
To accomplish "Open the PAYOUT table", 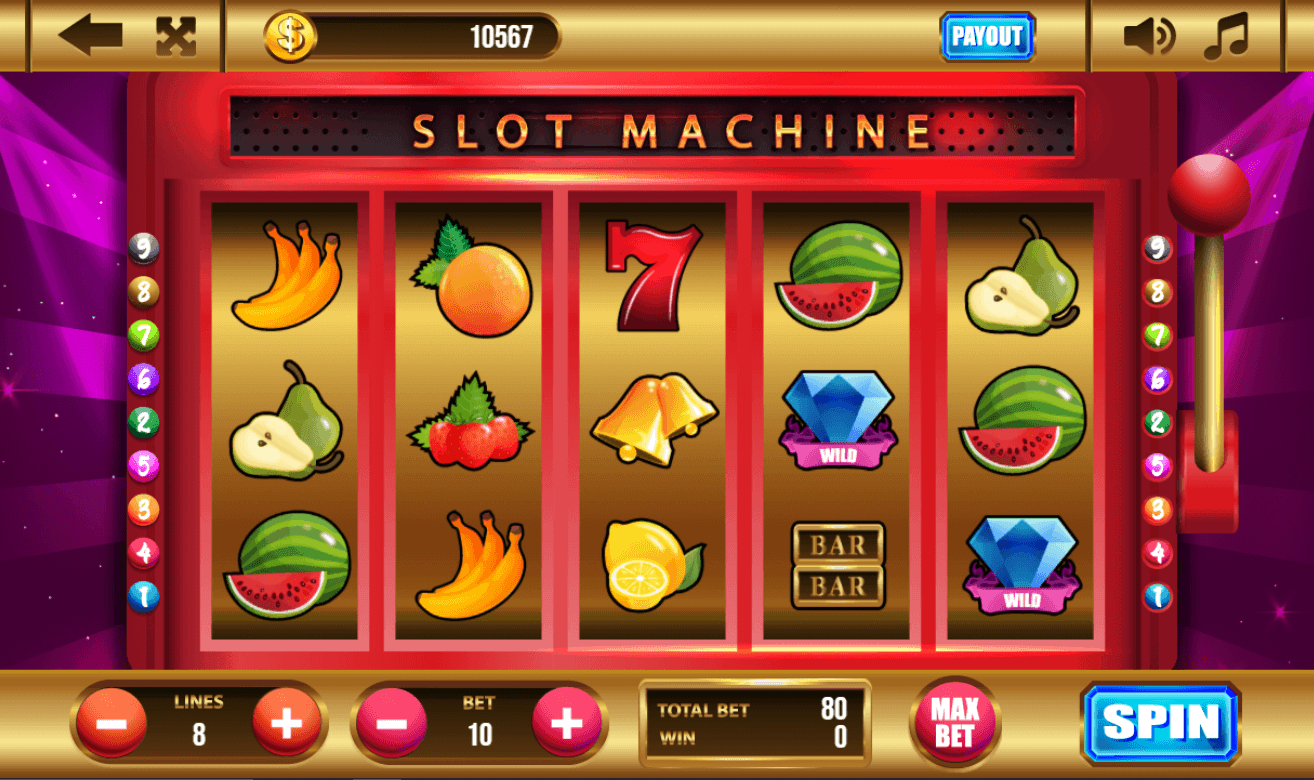I will point(987,37).
